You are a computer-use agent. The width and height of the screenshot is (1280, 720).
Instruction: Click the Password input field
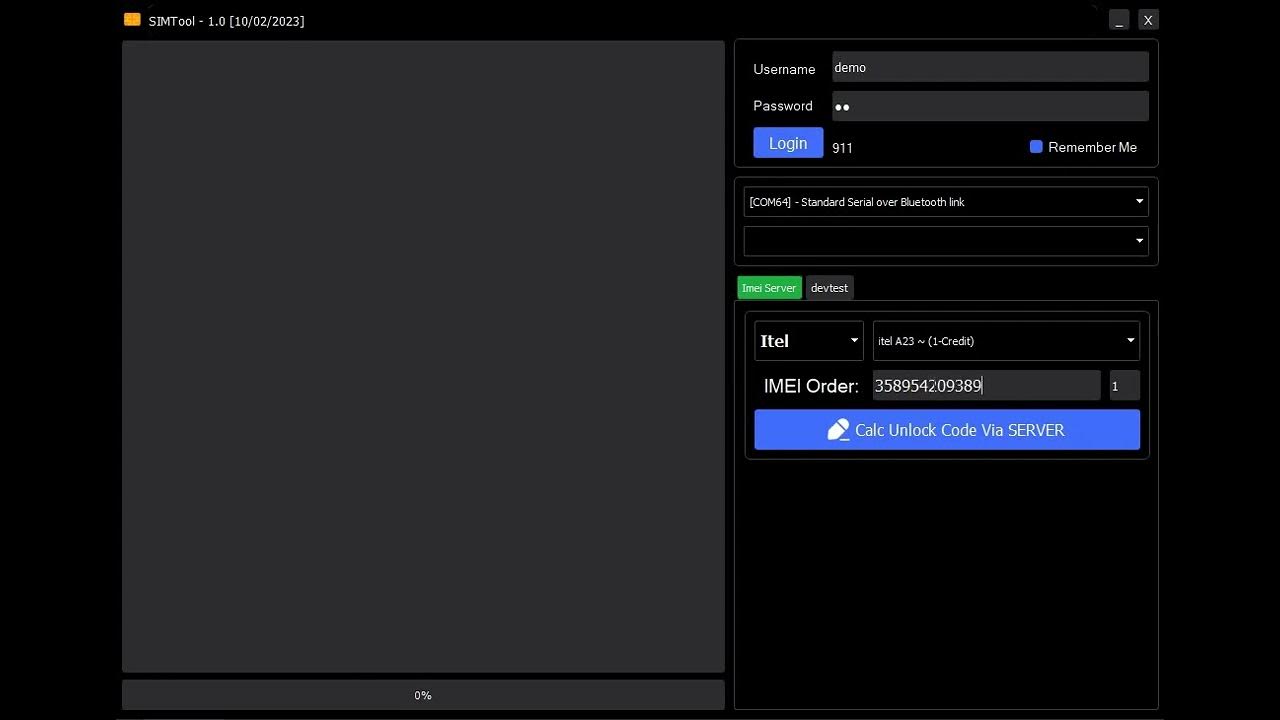pos(990,106)
